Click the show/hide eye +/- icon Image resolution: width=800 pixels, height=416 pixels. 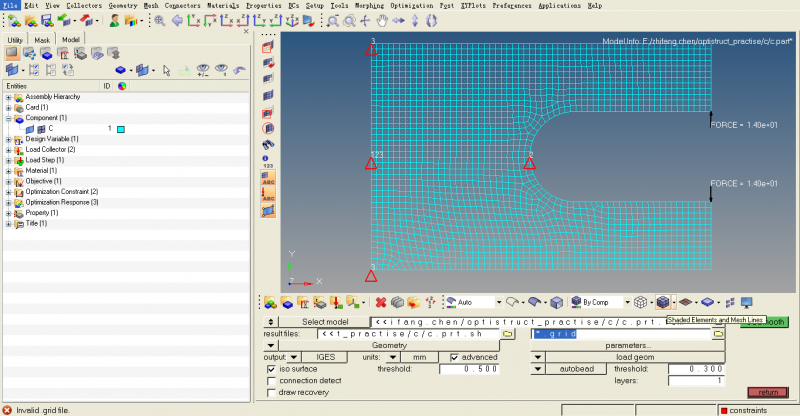203,69
